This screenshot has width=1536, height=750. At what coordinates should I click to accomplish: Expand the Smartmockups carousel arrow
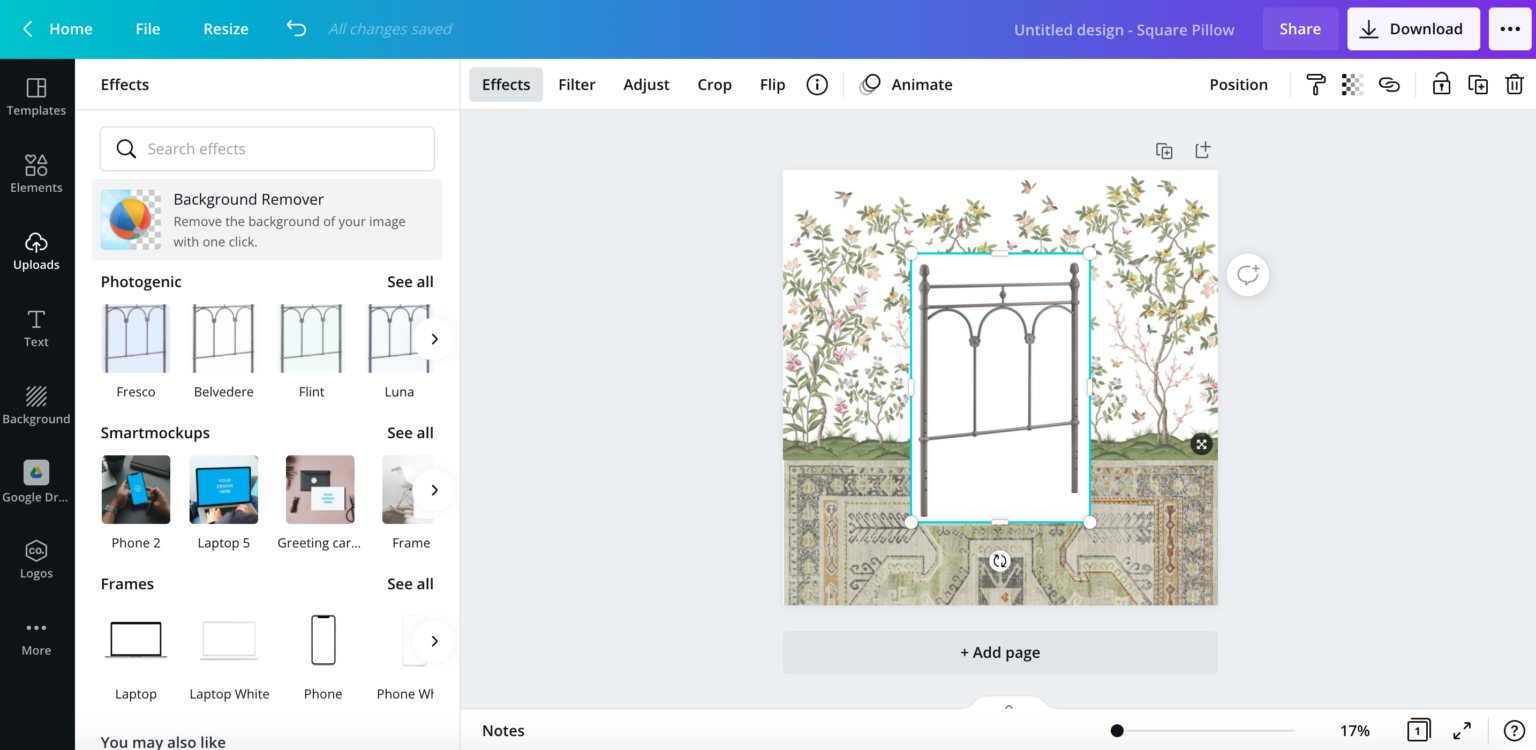(x=434, y=490)
